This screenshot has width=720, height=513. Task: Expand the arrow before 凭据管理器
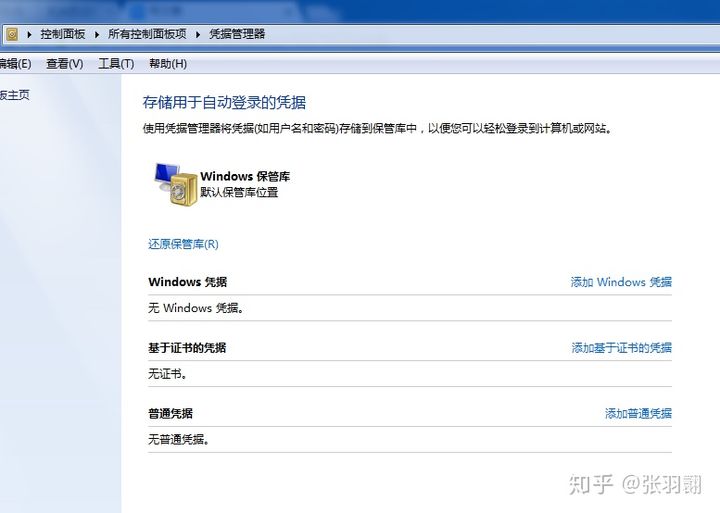198,34
